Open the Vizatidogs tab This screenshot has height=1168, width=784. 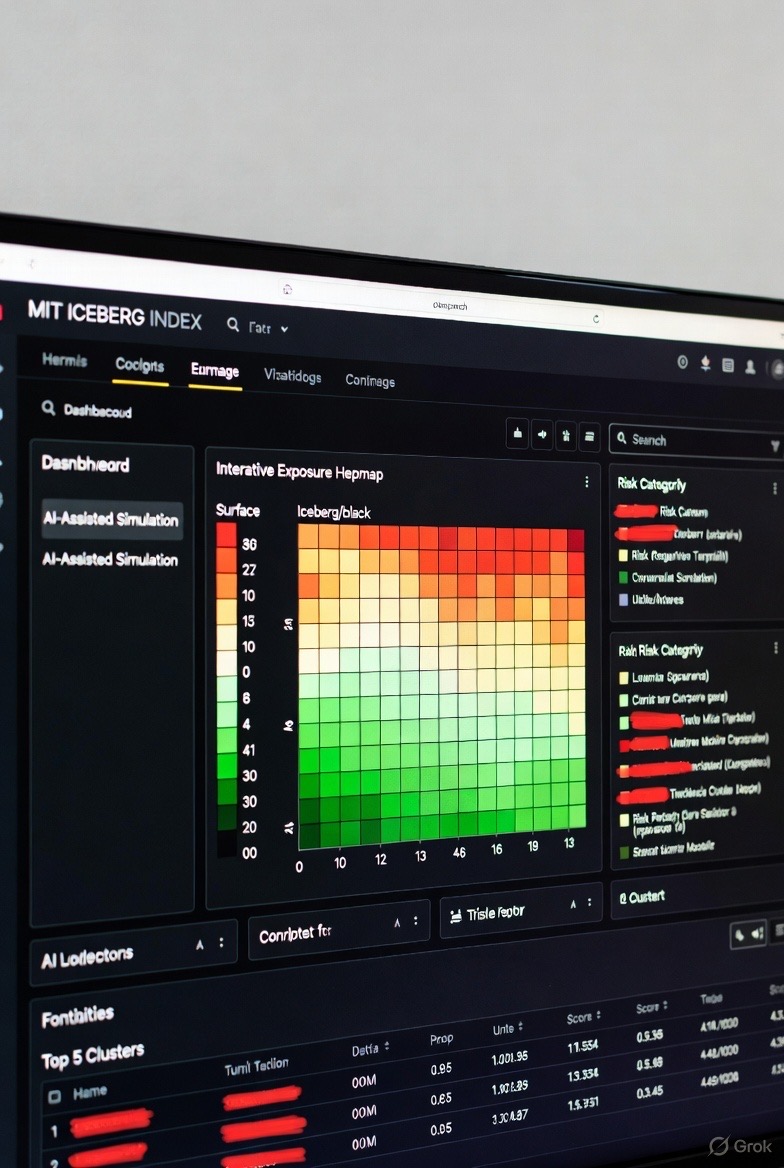click(292, 376)
